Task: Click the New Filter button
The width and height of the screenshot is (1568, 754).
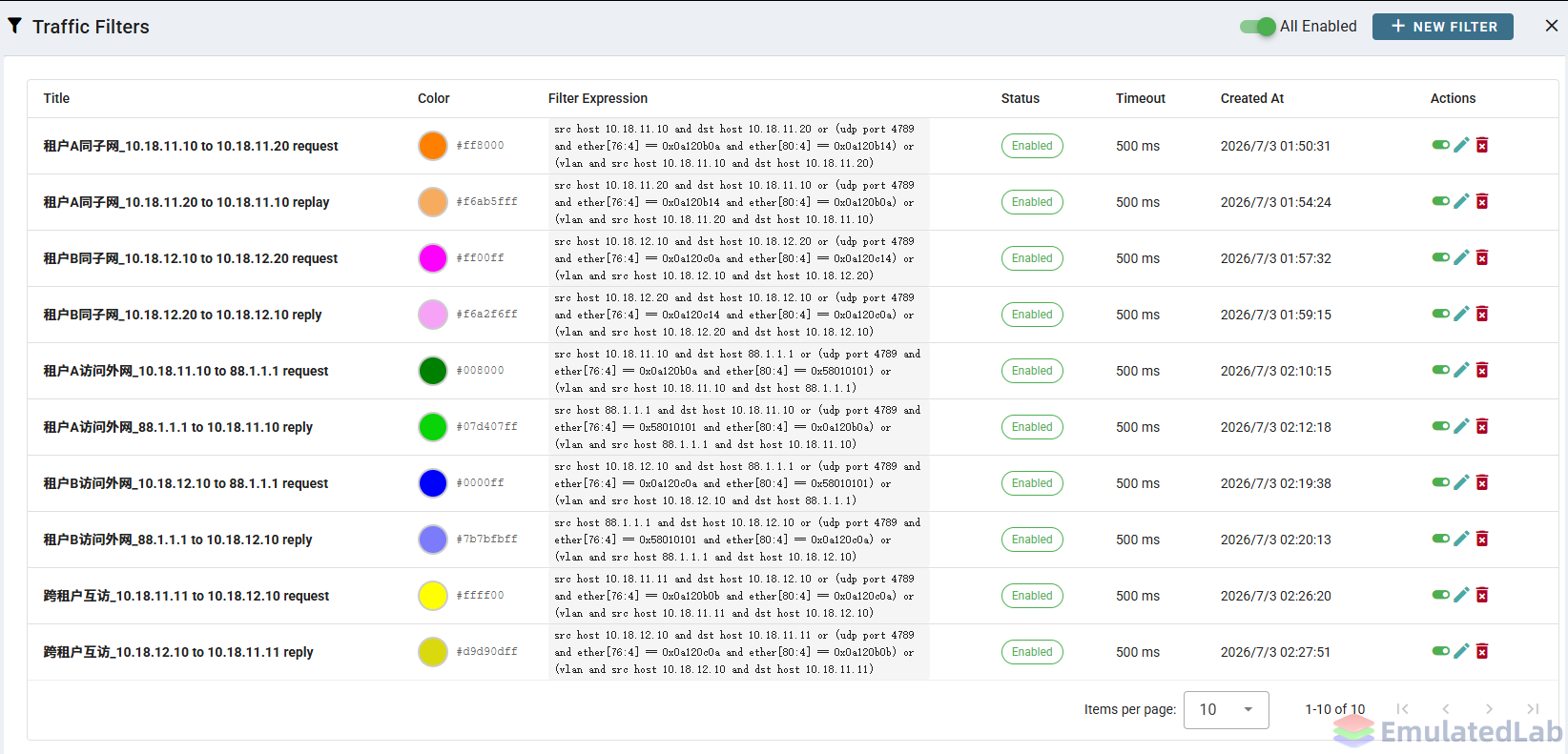Action: 1442,27
